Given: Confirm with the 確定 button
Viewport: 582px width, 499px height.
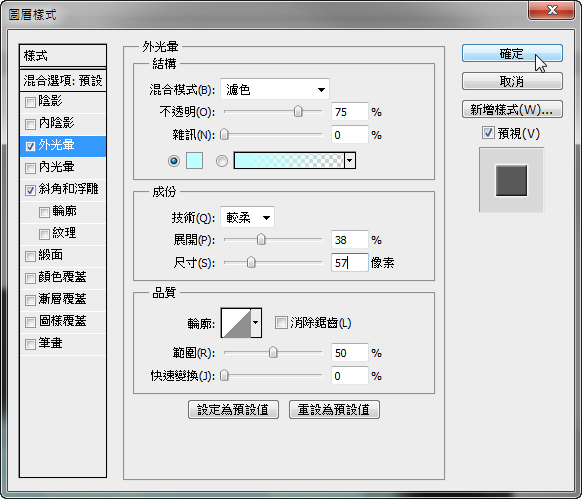Looking at the screenshot, I should [512, 53].
